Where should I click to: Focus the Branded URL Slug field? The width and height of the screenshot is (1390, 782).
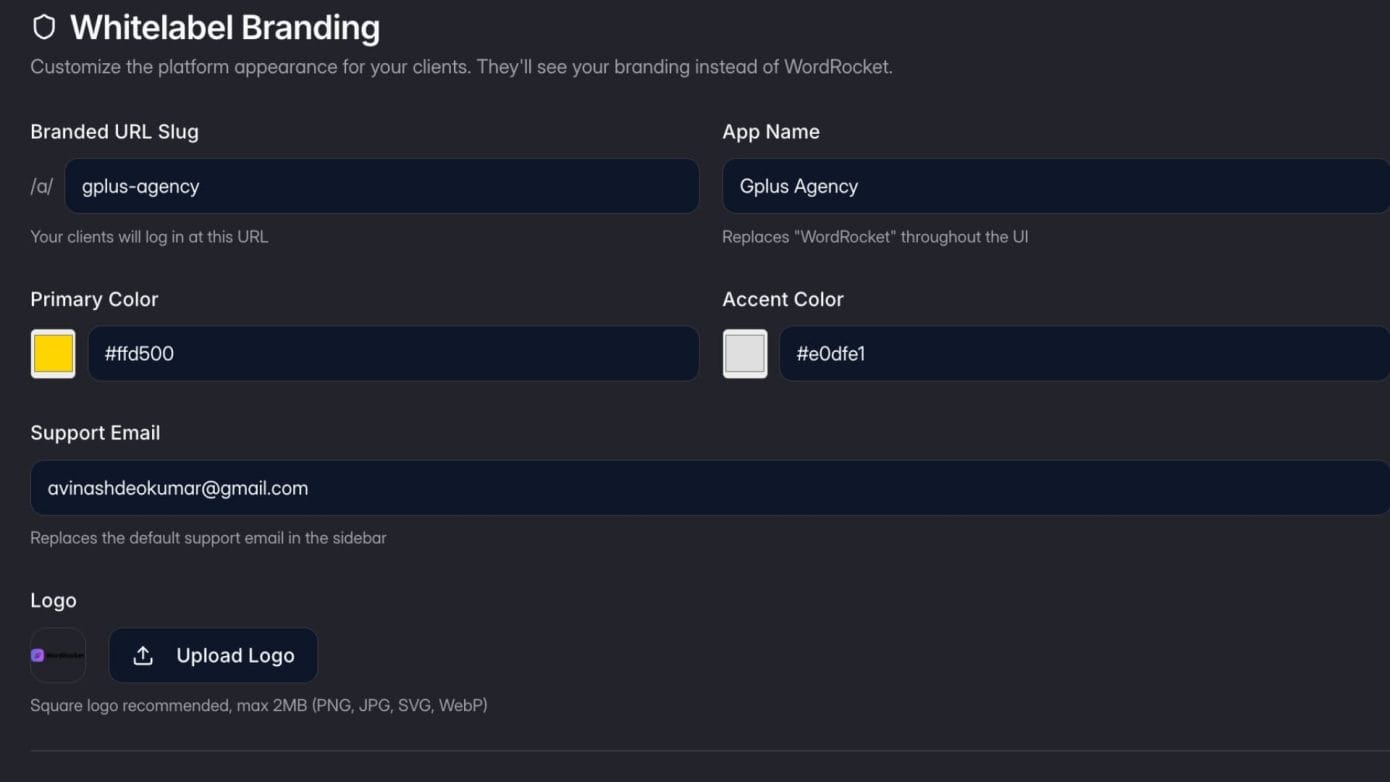click(x=381, y=186)
